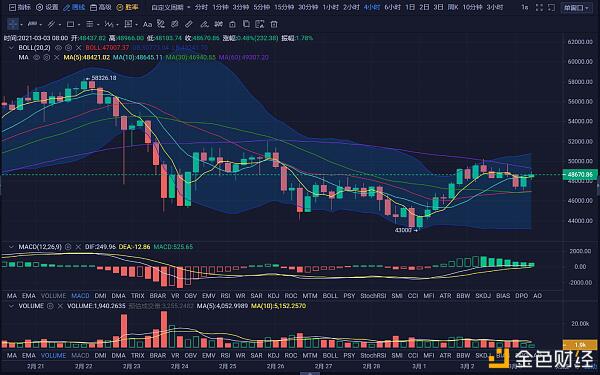Switch to the 1小时 timeframe
The height and width of the screenshot is (375, 600).
tap(331, 7)
